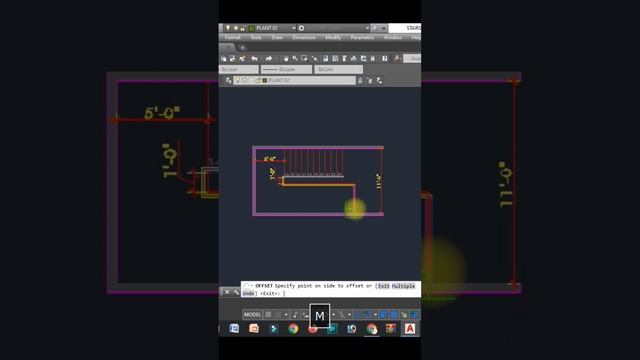640x360 pixels.
Task: Toggle top layer freeze sun icon
Action: [x=236, y=28]
